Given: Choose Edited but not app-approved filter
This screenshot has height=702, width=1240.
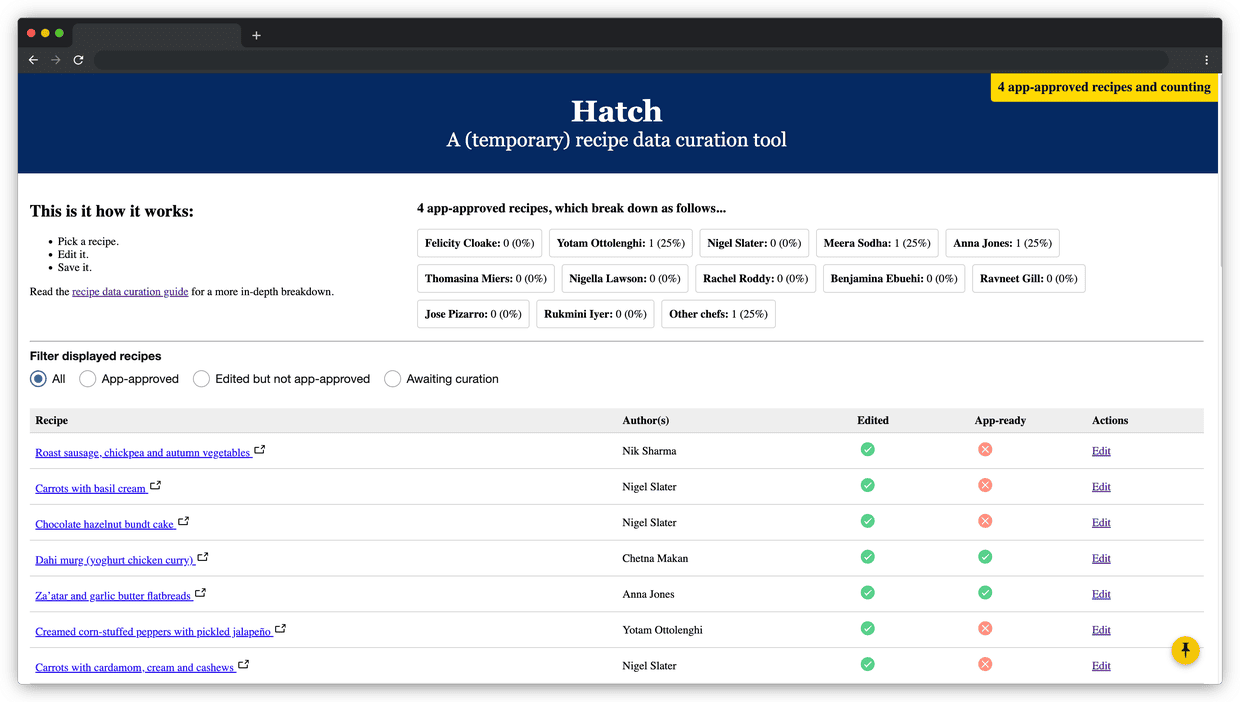Looking at the screenshot, I should [202, 379].
